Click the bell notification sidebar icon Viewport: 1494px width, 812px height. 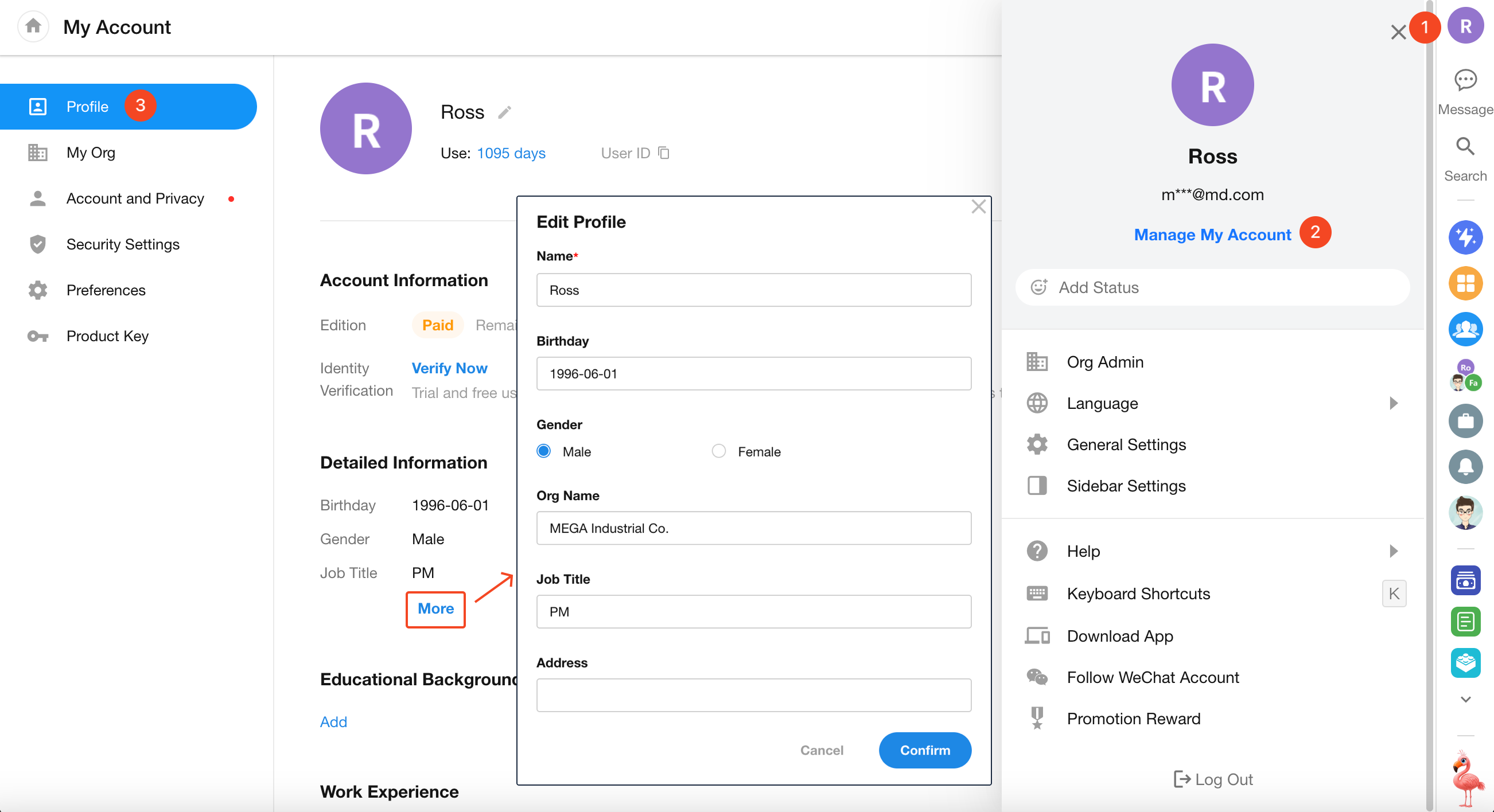[1465, 467]
